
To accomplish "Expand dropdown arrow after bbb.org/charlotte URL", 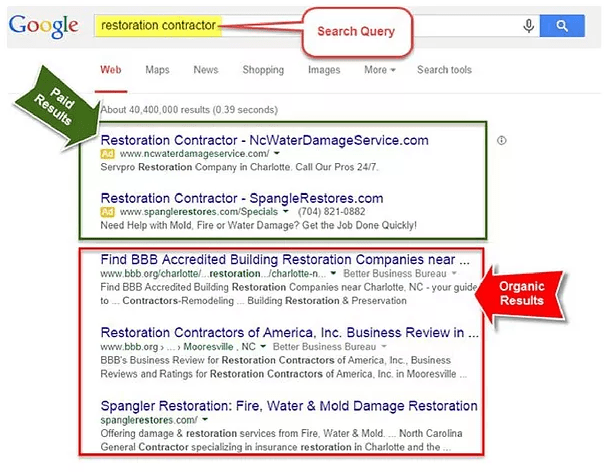I will click(x=333, y=273).
